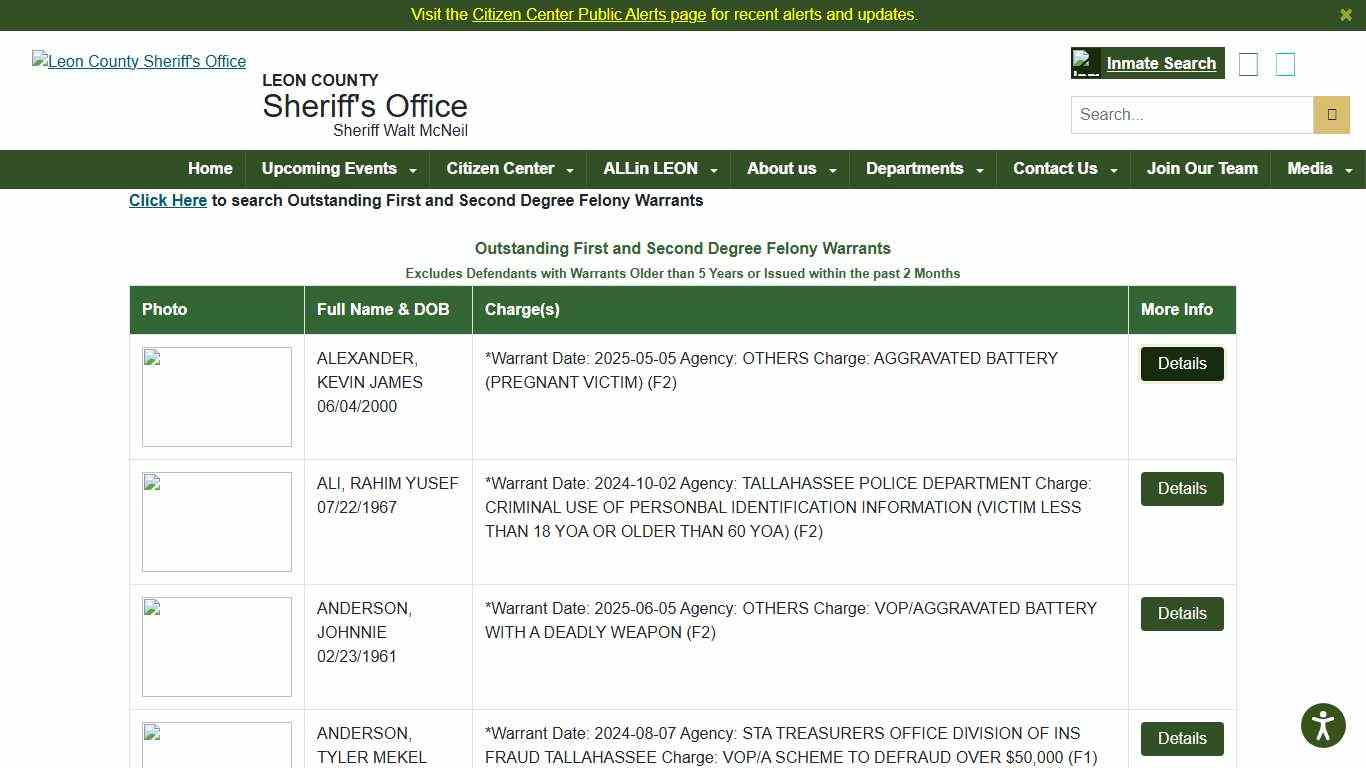This screenshot has width=1366, height=768.
Task: Click ALI, RAHIM YUSEF's mugshot photo
Action: click(x=216, y=521)
